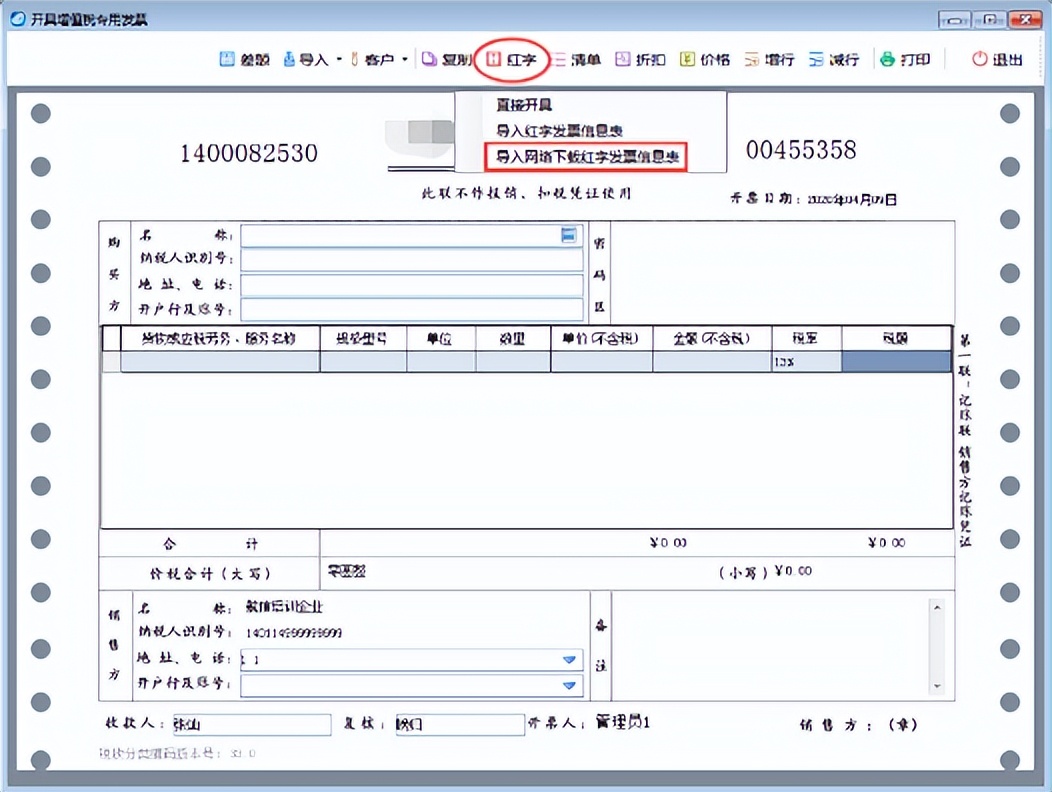Click the 红字 toolbar icon
This screenshot has height=792, width=1052.
(x=513, y=59)
